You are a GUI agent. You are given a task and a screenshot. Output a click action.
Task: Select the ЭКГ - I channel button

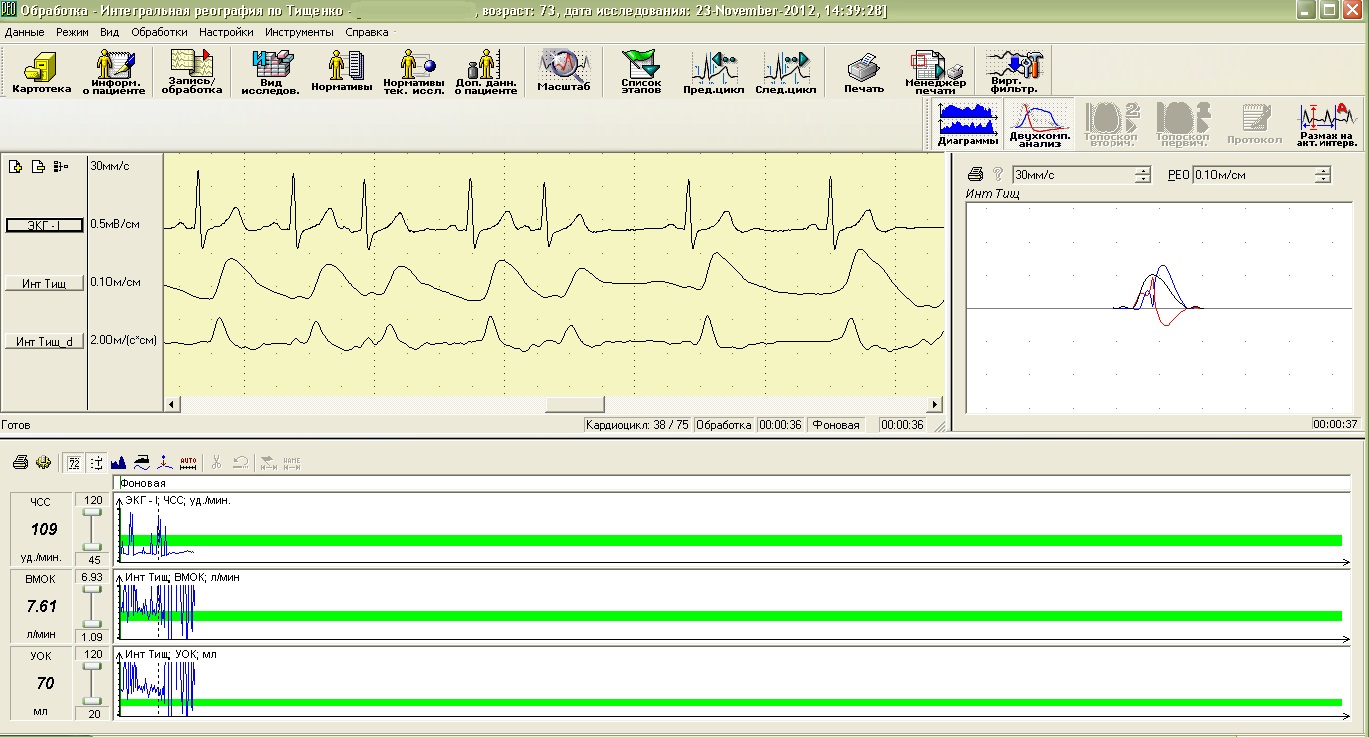click(45, 225)
